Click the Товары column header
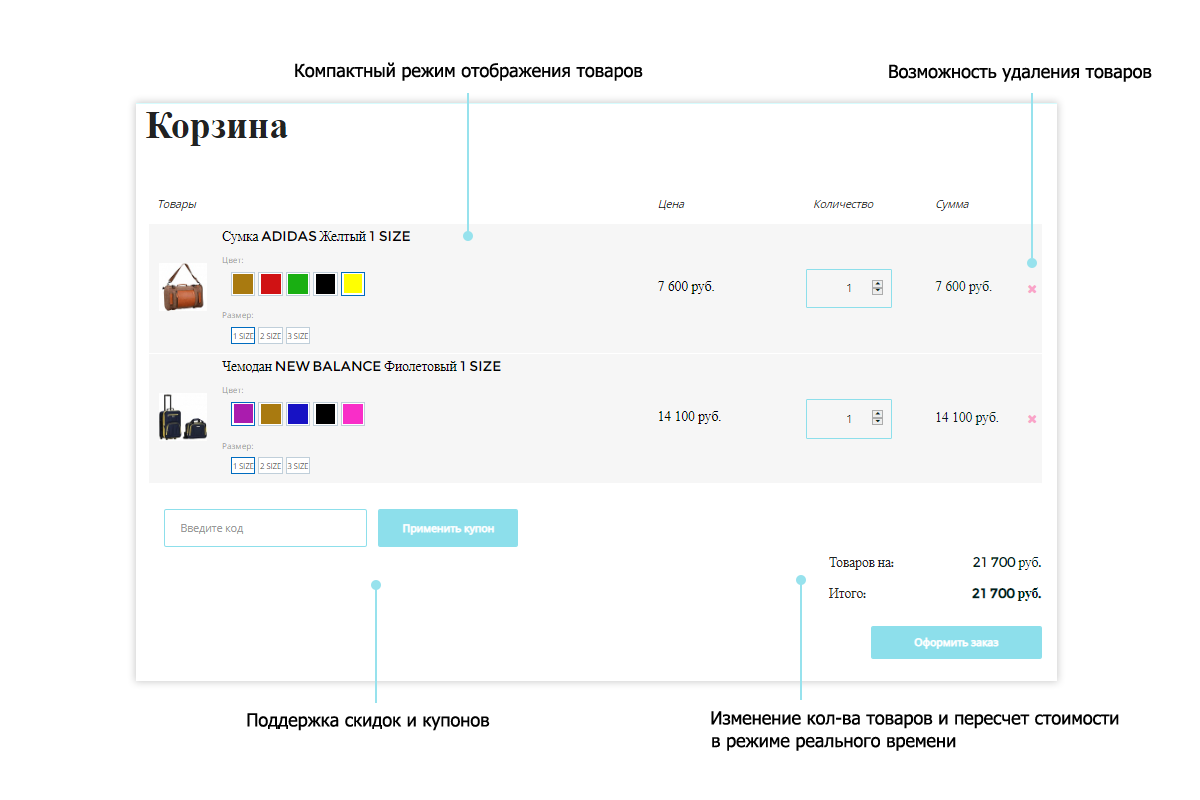The image size is (1200, 800). pos(177,204)
